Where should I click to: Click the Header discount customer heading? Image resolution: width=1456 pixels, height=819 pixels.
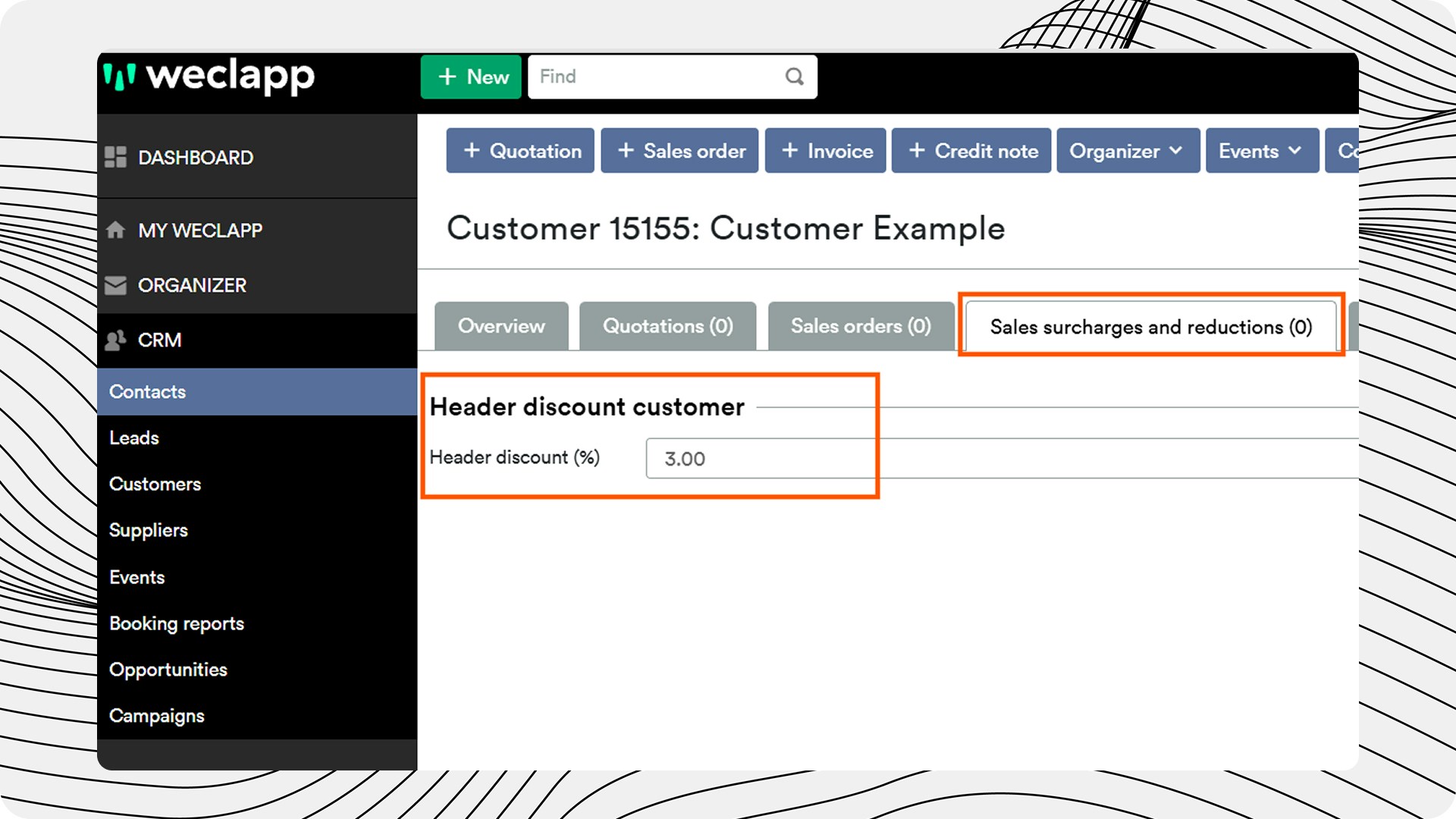[587, 407]
